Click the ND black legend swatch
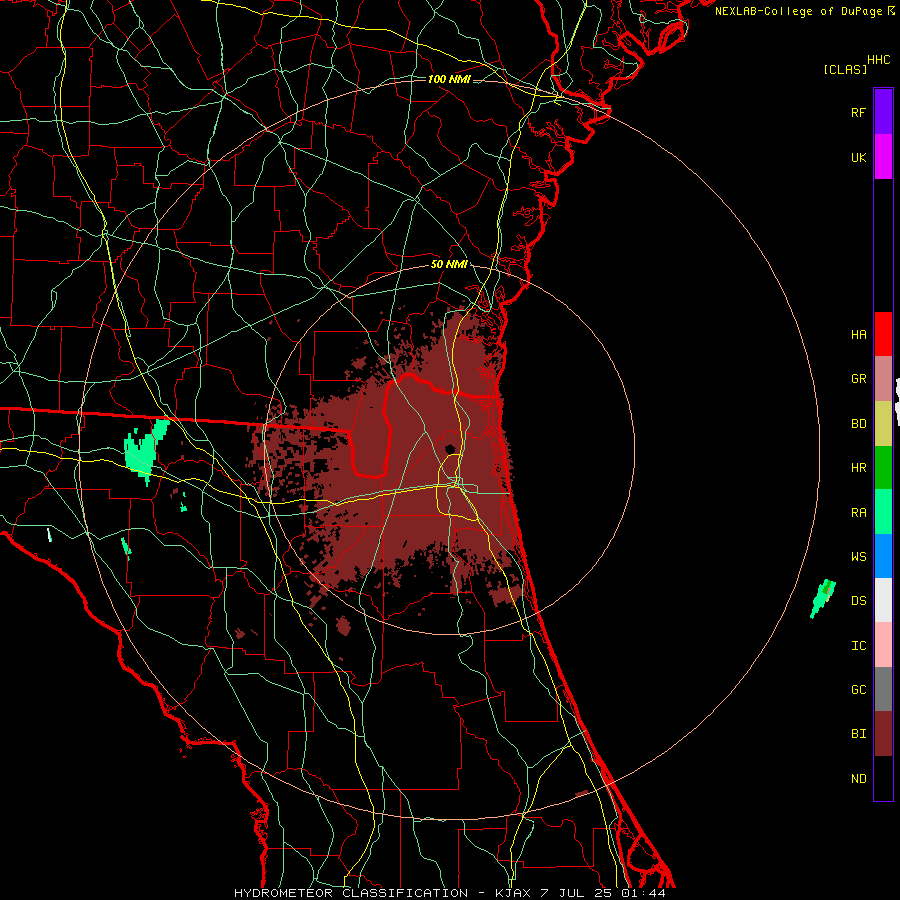 coord(883,778)
